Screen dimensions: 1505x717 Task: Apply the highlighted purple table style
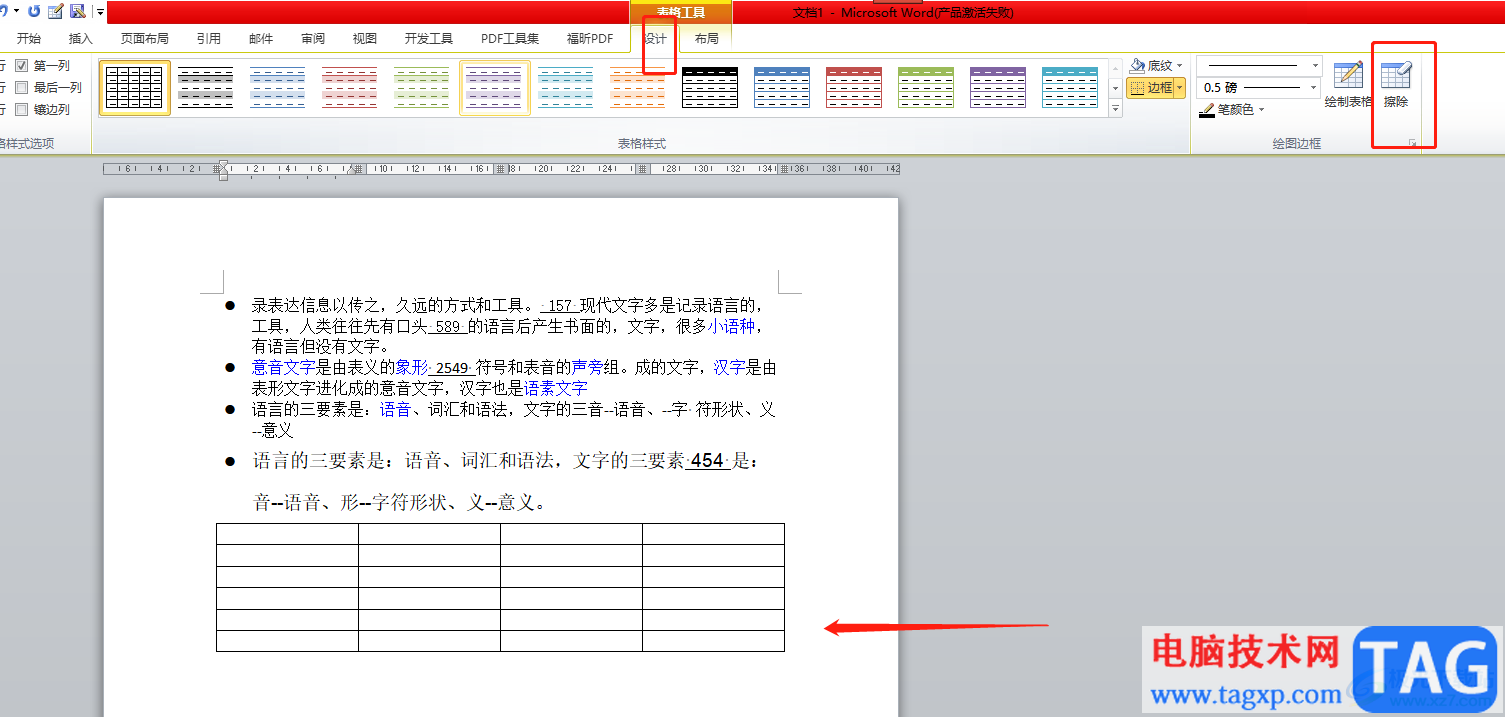(x=495, y=88)
